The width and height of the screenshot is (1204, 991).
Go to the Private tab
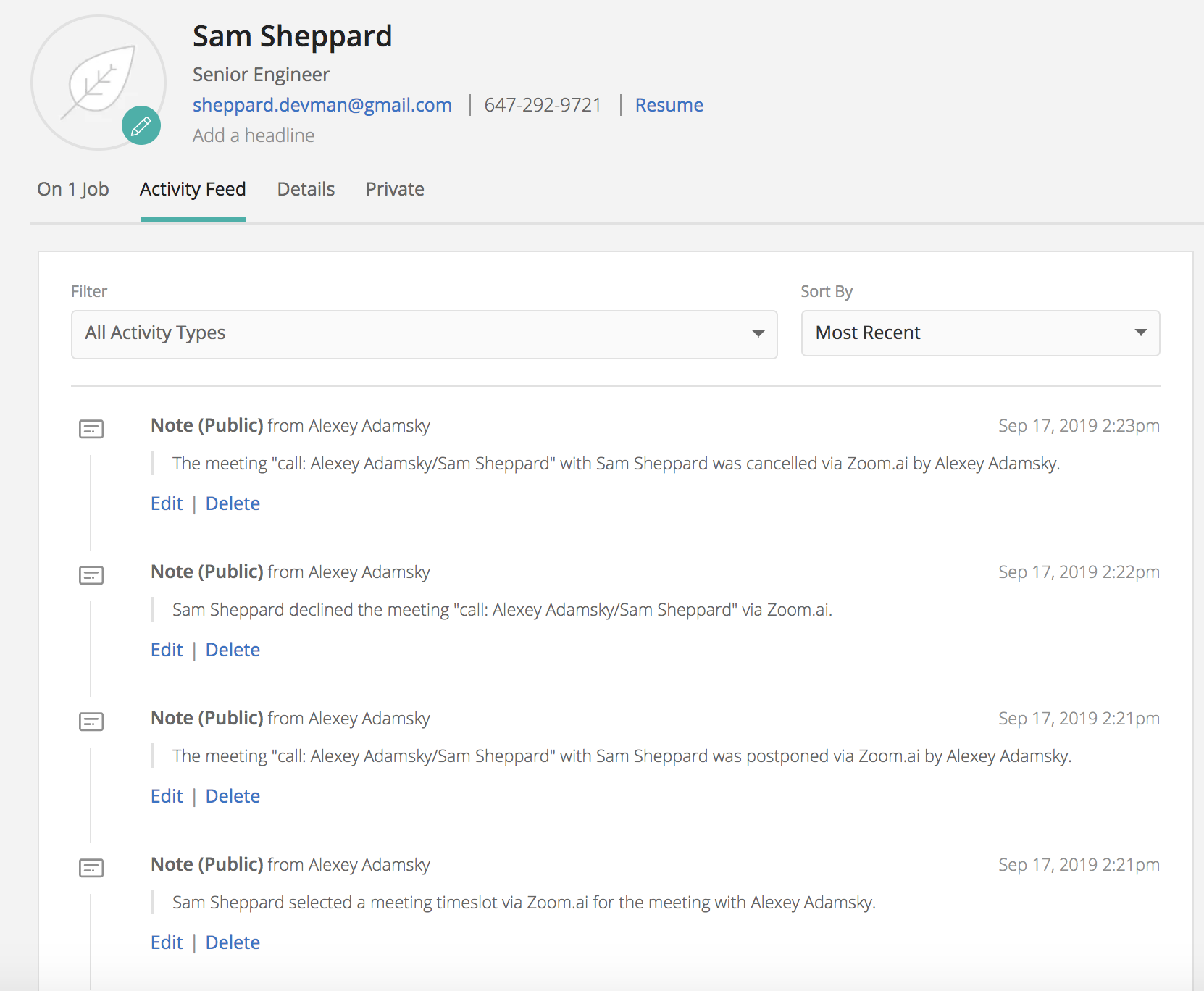(x=395, y=189)
